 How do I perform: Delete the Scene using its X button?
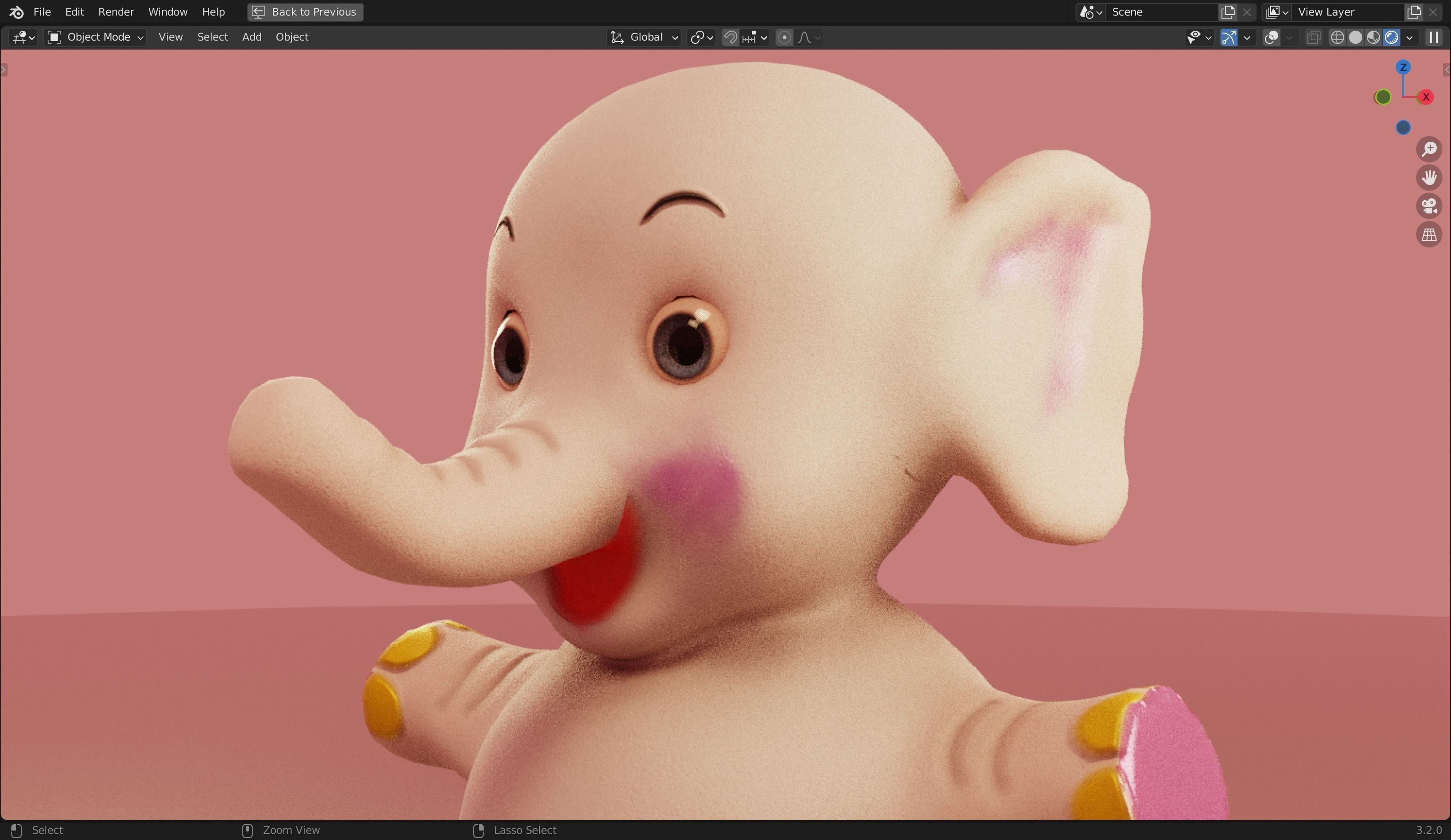[x=1247, y=12]
